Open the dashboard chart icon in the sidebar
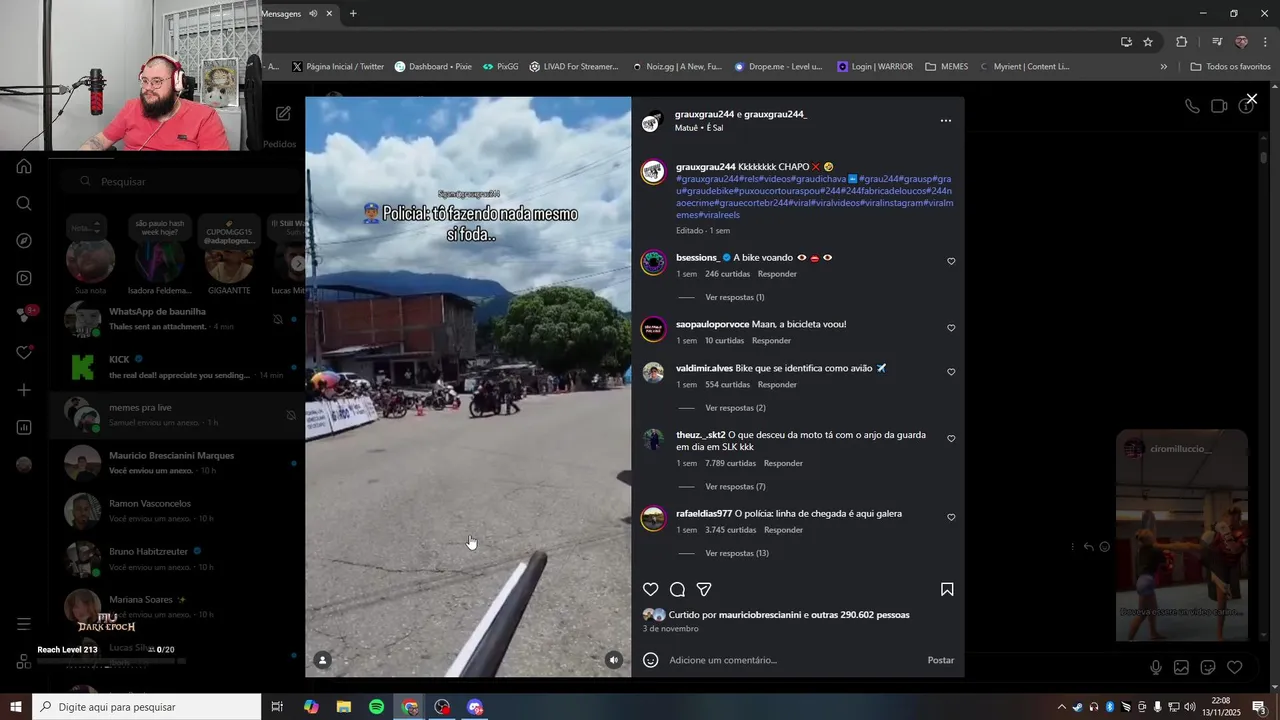Image resolution: width=1280 pixels, height=720 pixels. point(24,427)
